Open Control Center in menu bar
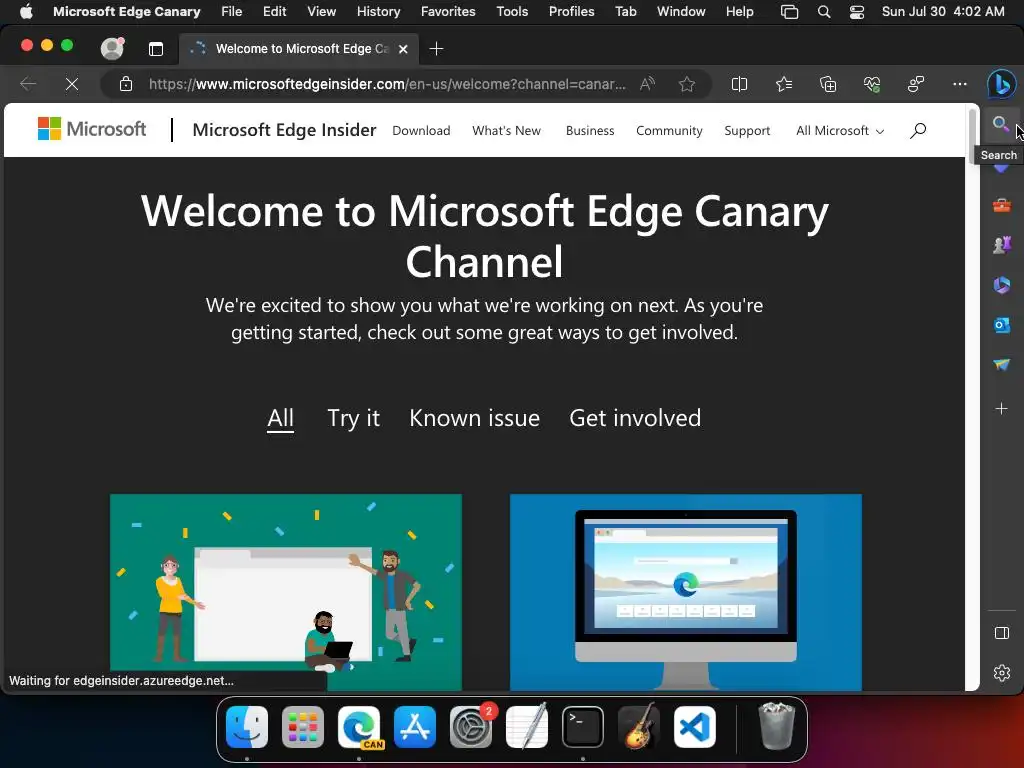This screenshot has width=1024, height=768. tap(857, 11)
